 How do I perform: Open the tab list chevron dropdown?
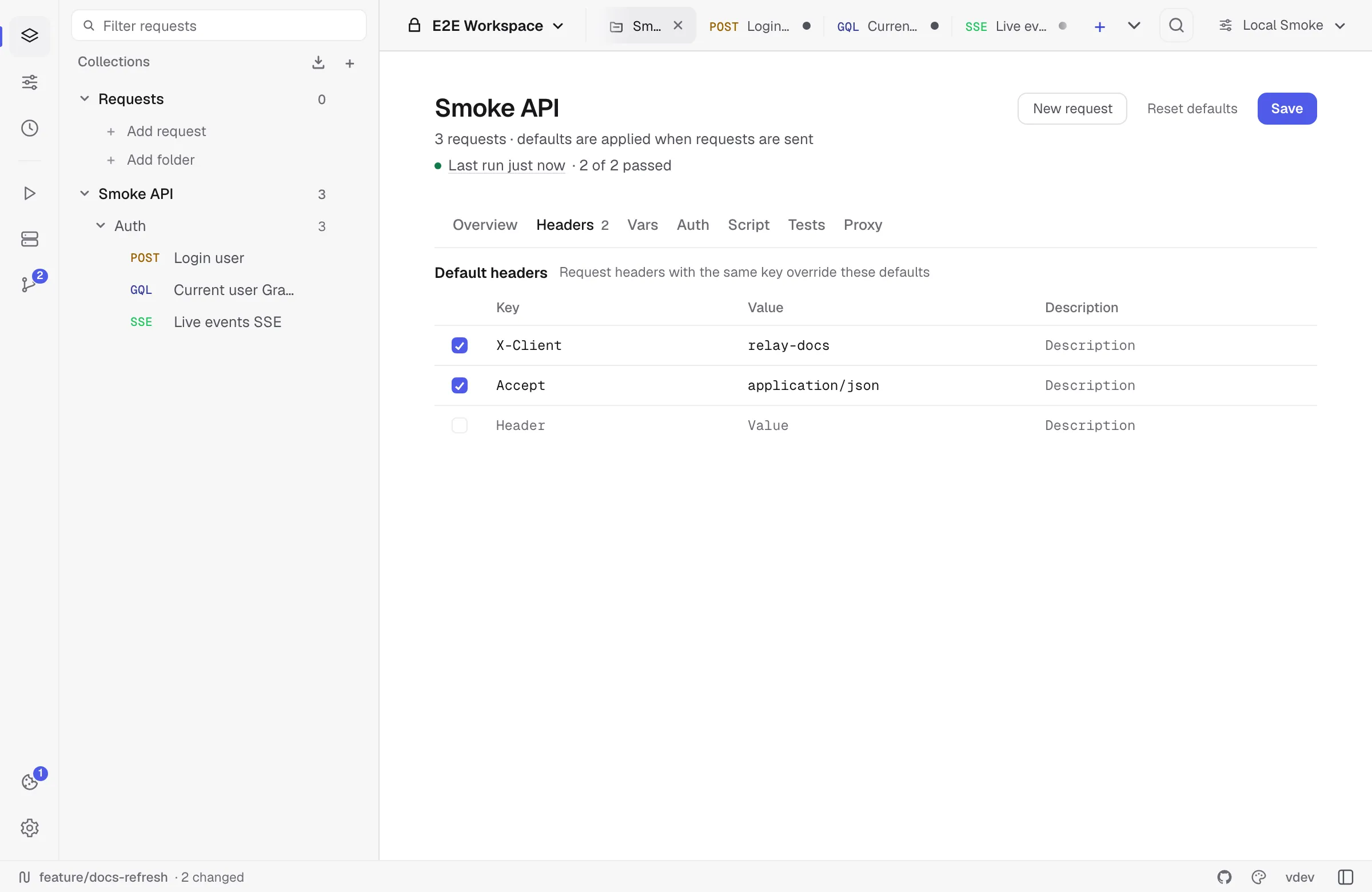(1134, 26)
